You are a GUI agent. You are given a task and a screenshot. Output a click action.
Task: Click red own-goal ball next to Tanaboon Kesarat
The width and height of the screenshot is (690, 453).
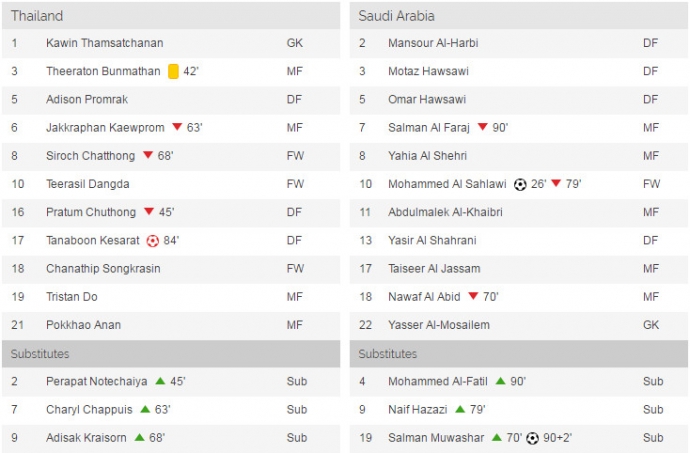(153, 240)
